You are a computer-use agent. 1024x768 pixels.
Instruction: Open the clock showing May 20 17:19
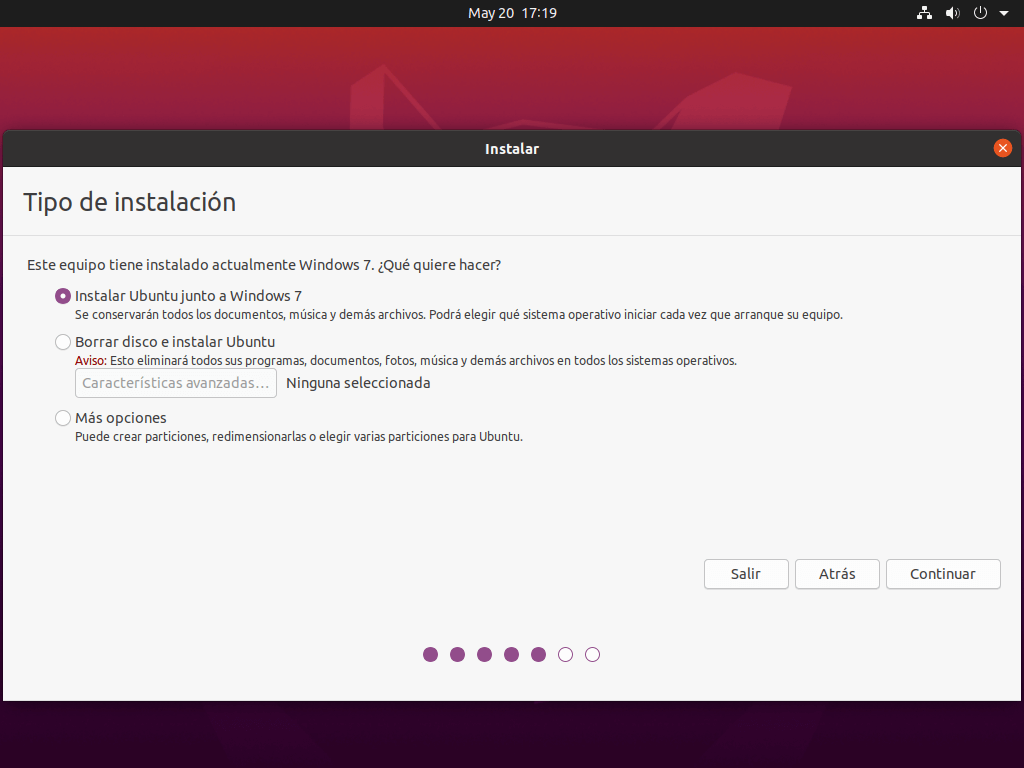click(x=512, y=13)
